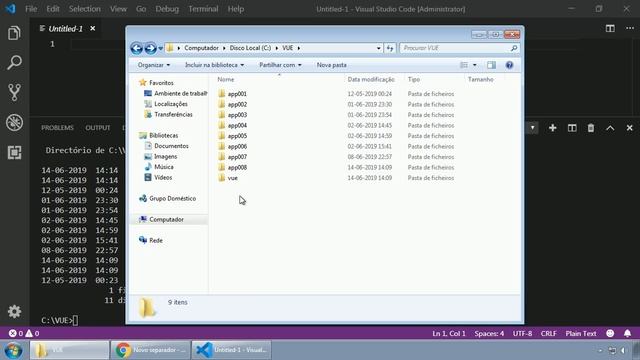Open the File menu in VS Code
This screenshot has width=640, height=360.
(x=31, y=9)
